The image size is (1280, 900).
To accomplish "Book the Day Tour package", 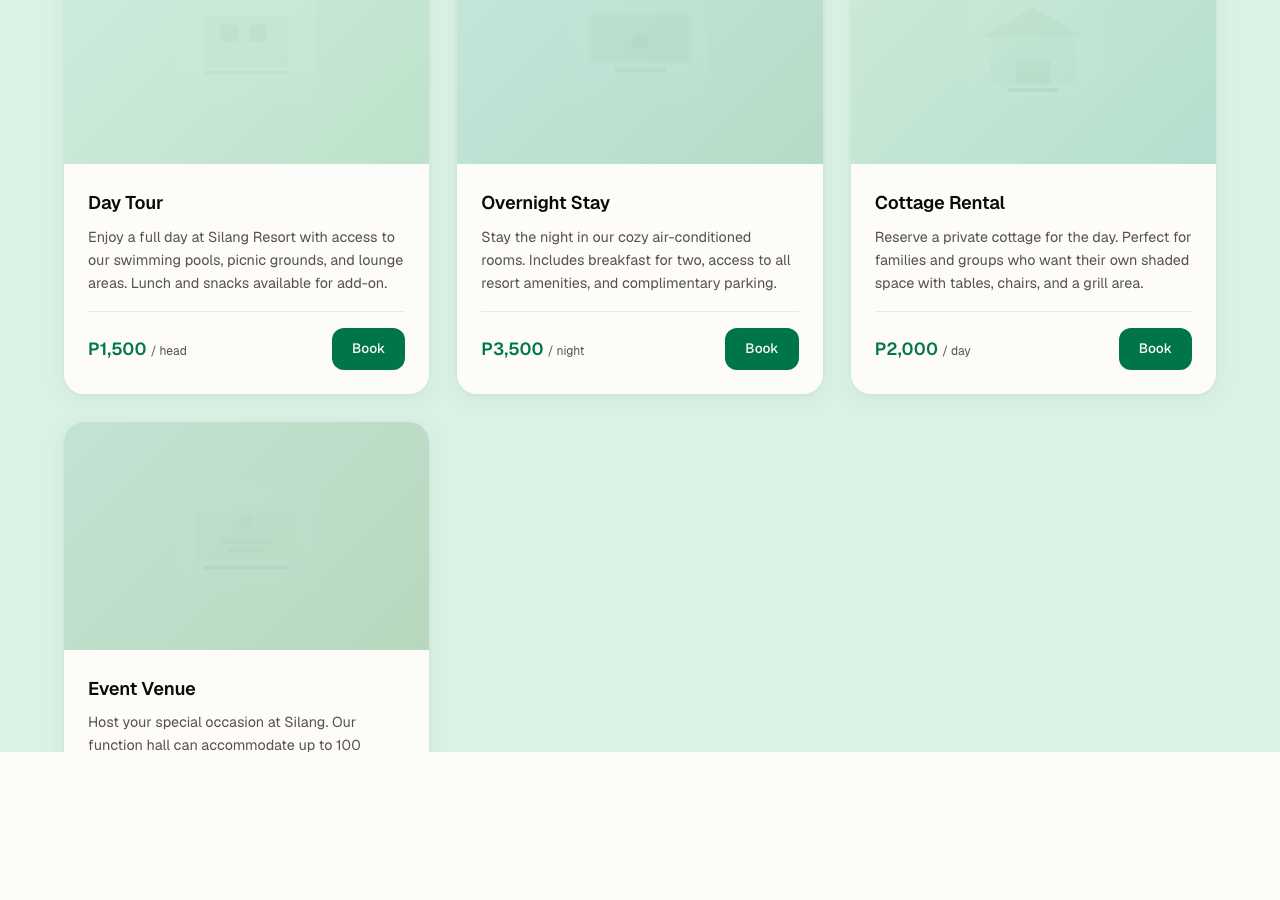I will (x=368, y=349).
